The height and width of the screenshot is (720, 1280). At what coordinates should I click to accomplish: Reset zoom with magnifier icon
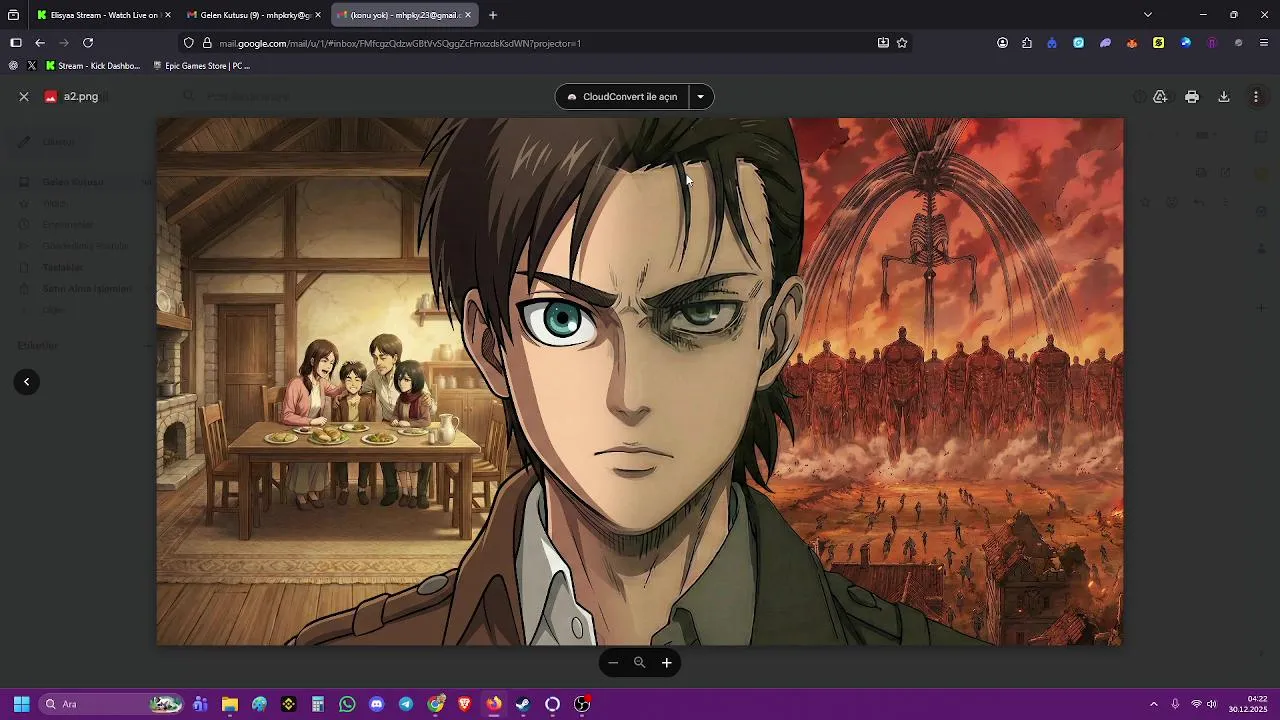coord(640,663)
